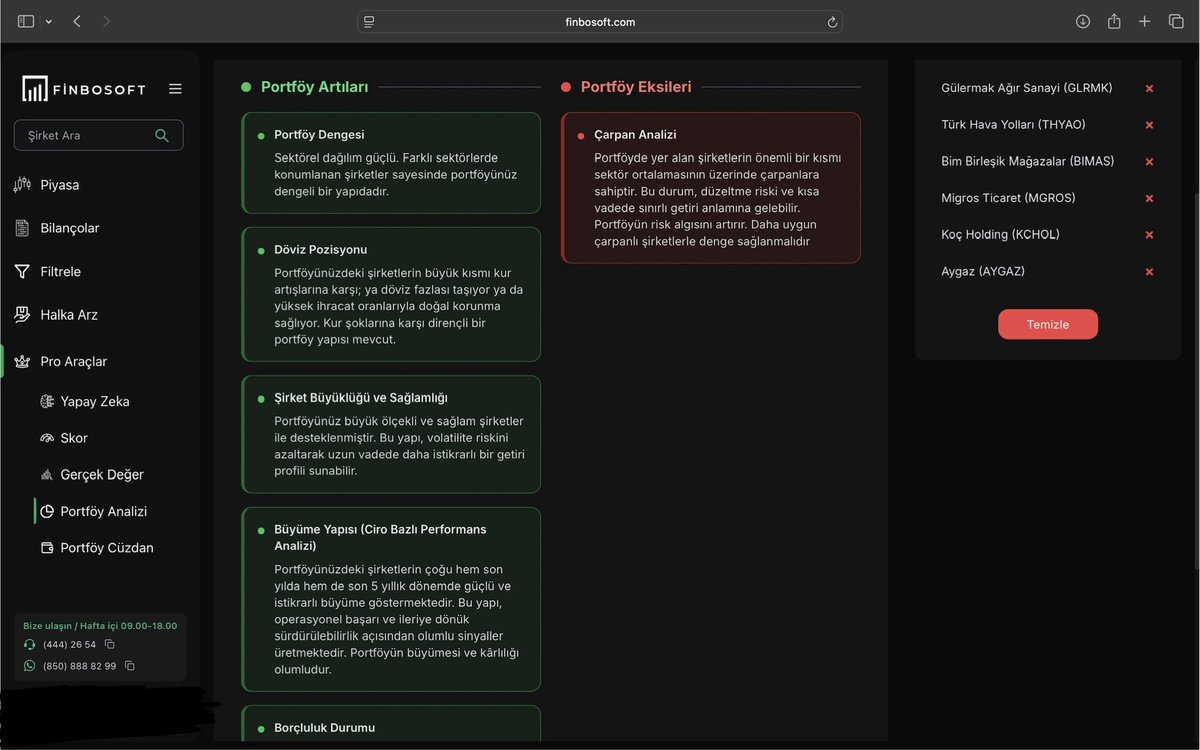Open a new Safari tab
Screen dimensions: 1200x750
click(x=1145, y=21)
